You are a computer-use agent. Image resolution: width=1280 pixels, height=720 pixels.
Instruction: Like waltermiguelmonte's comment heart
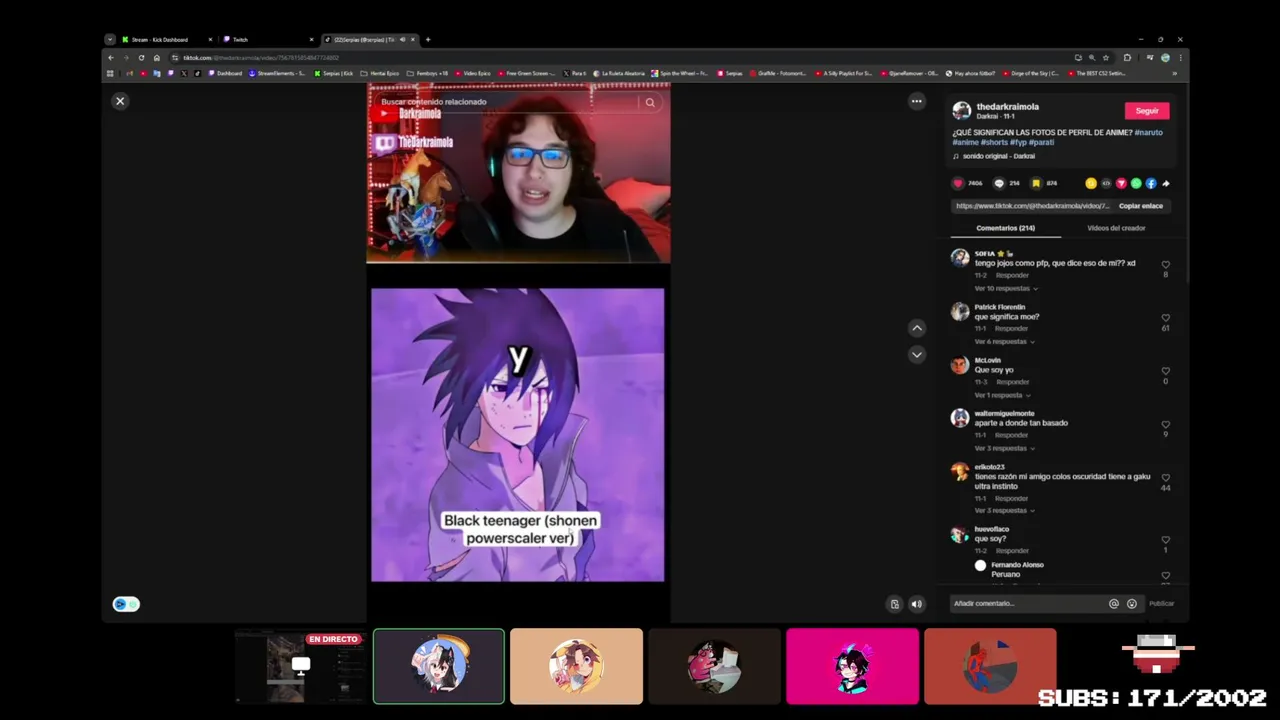coord(1165,424)
